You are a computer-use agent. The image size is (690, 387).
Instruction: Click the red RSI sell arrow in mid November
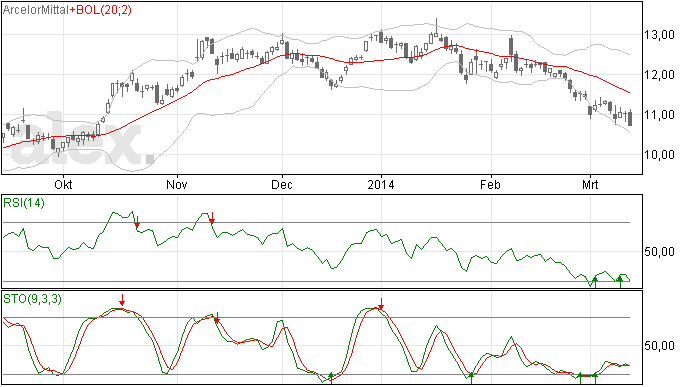click(212, 218)
